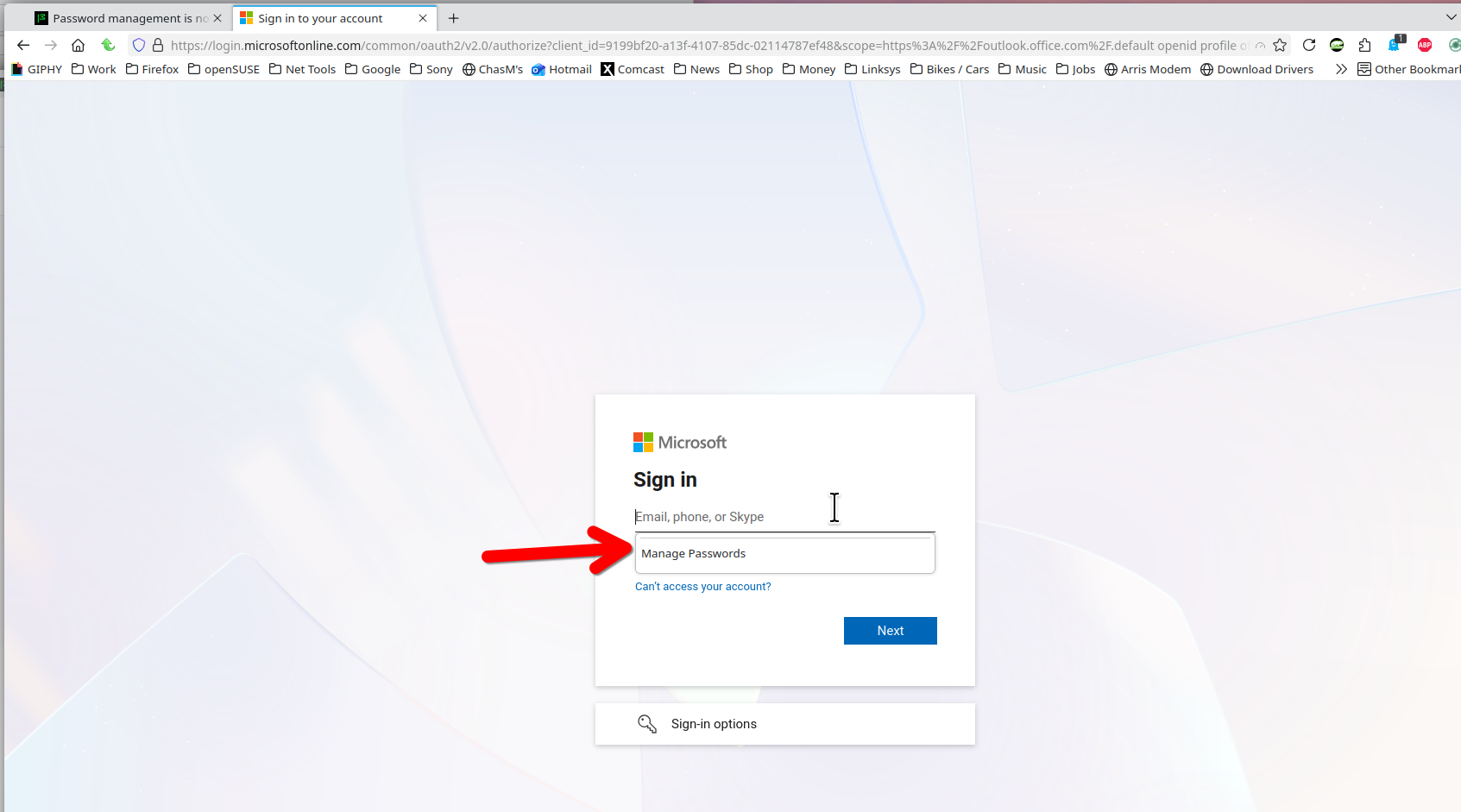The image size is (1461, 812).
Task: Bookmark this page with the star icon
Action: (x=1280, y=45)
